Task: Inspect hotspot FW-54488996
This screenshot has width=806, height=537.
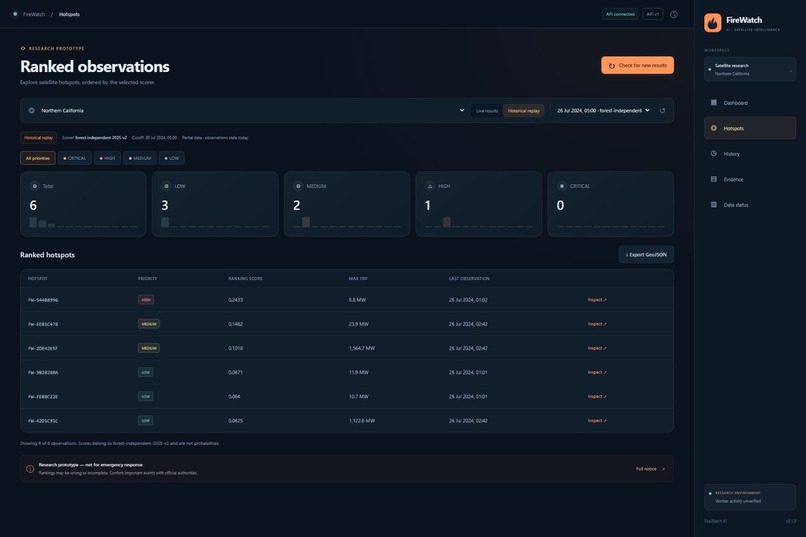Action: [597, 300]
